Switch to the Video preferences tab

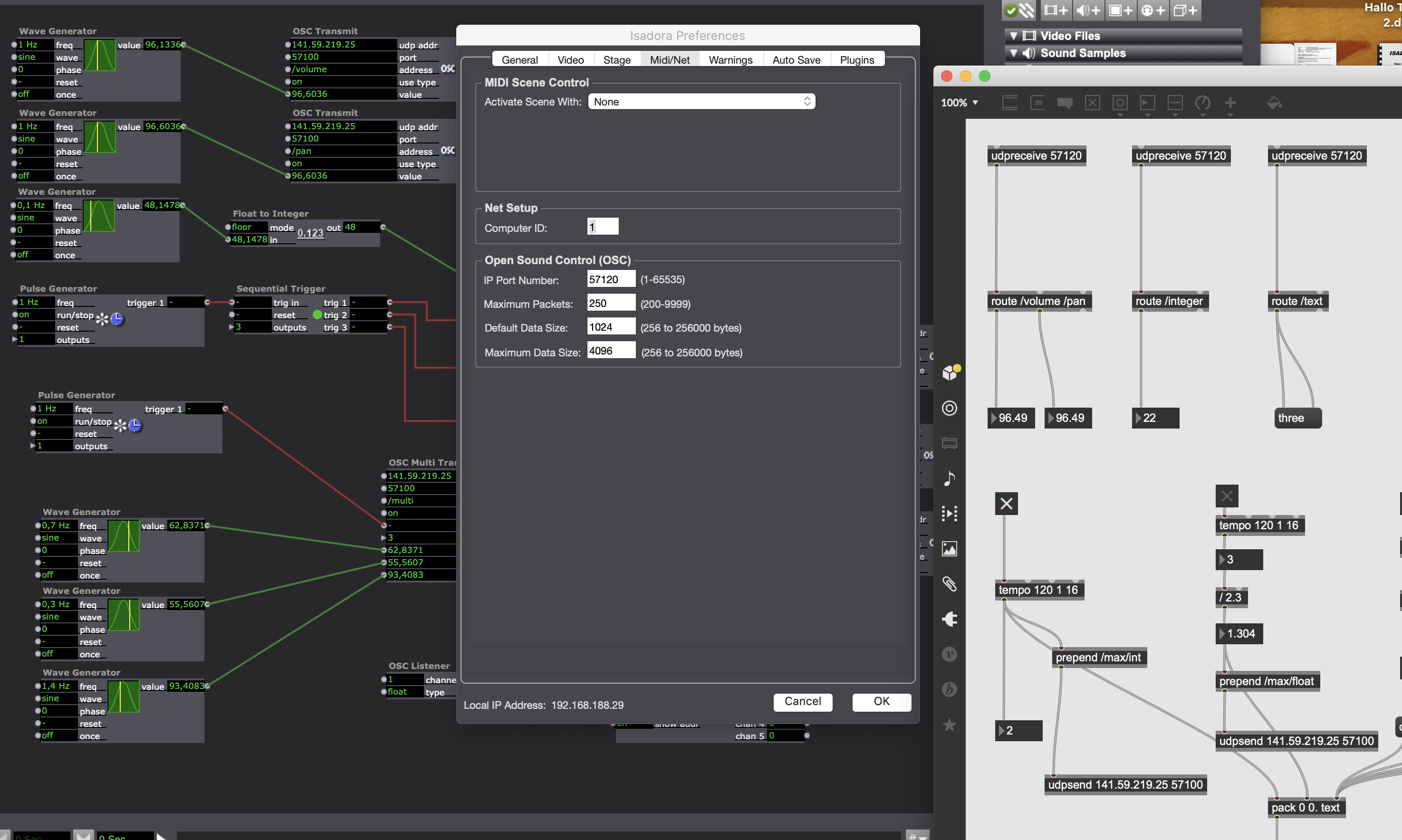click(x=570, y=60)
